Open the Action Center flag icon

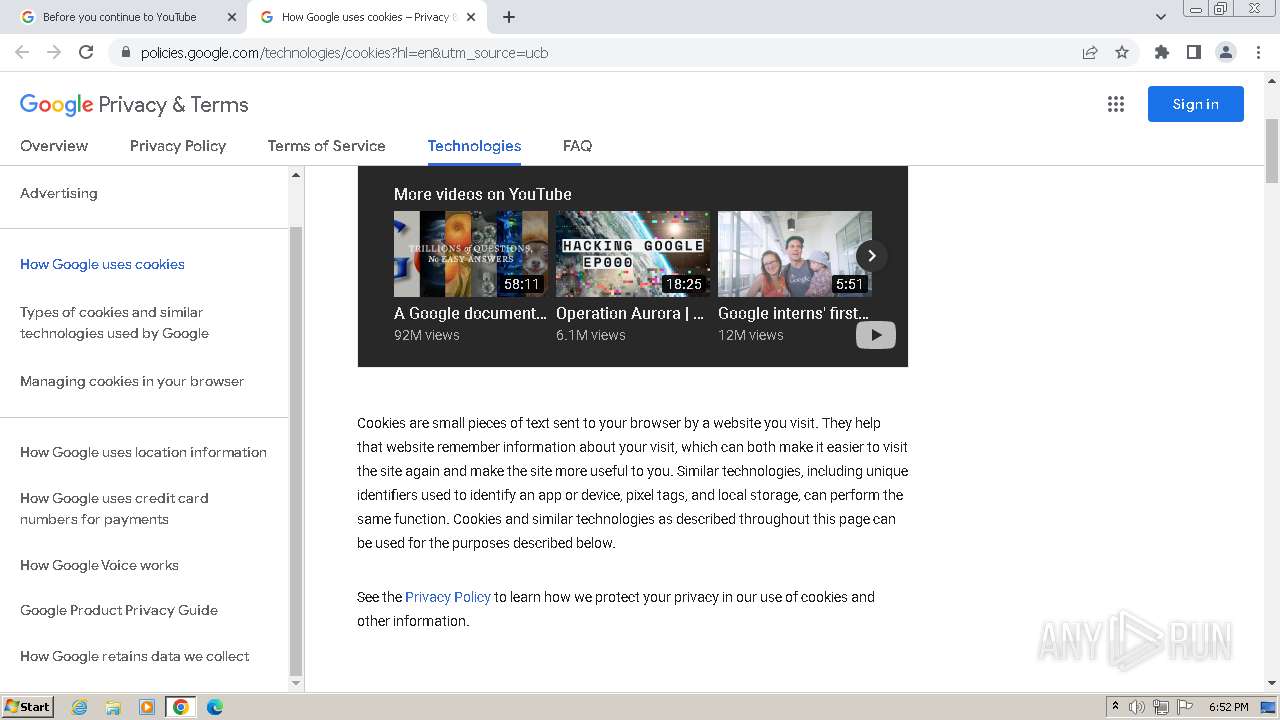(1185, 707)
